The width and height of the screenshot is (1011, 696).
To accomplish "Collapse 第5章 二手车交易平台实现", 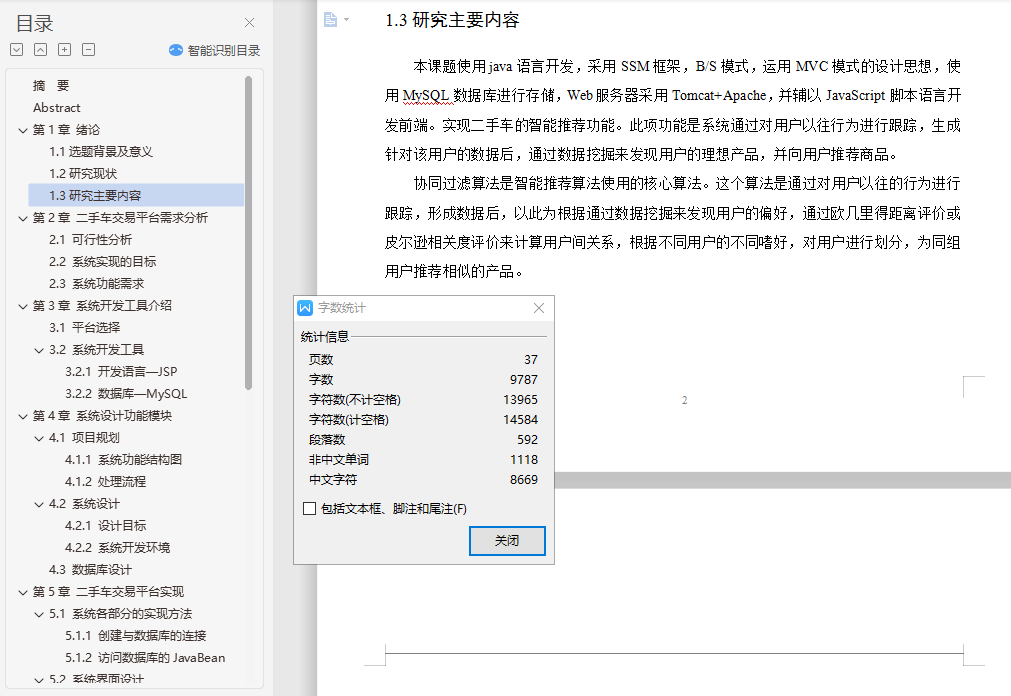I will coord(23,592).
